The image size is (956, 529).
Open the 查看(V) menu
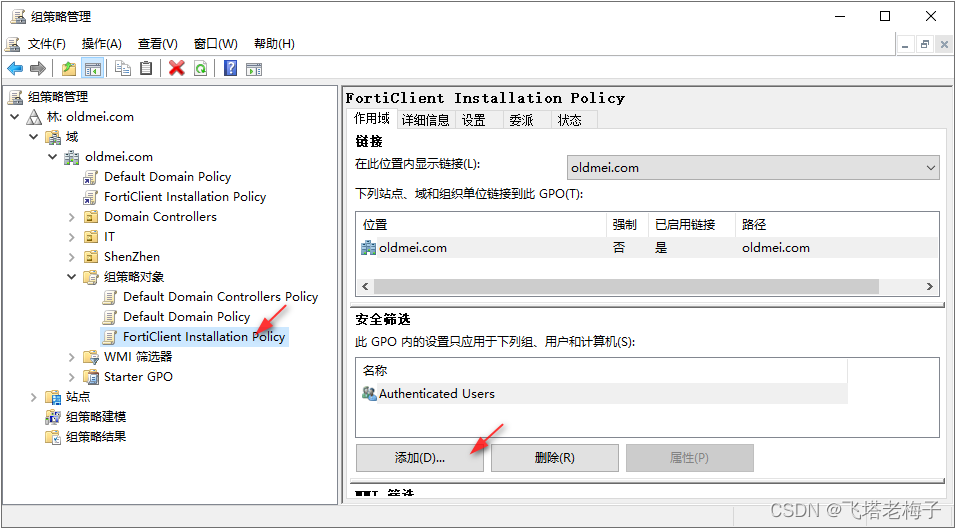point(157,44)
